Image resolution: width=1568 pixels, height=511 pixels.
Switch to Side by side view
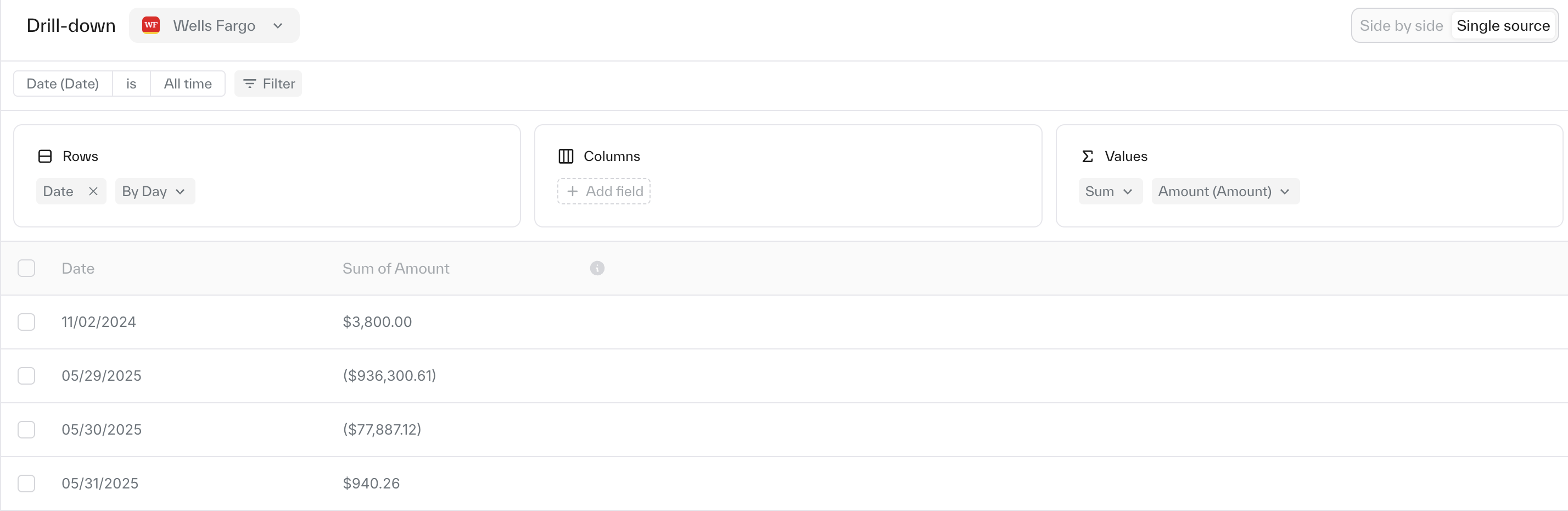1401,26
